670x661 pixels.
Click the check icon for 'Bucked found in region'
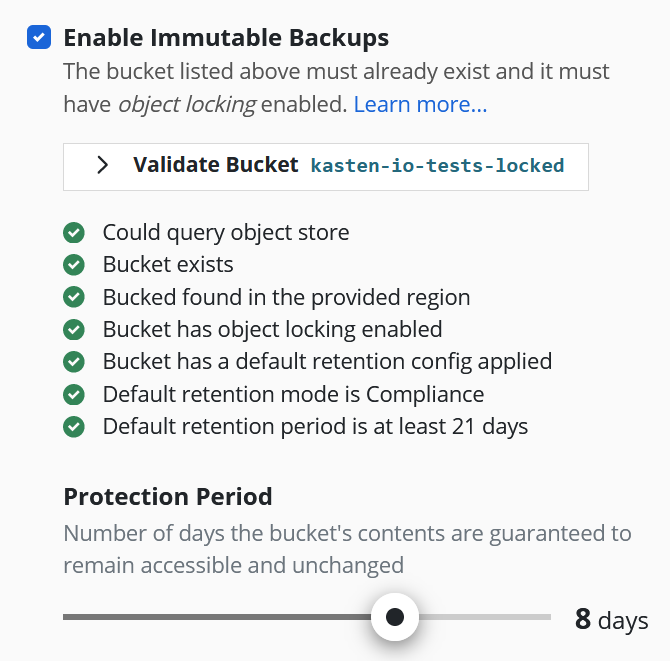(x=73, y=297)
